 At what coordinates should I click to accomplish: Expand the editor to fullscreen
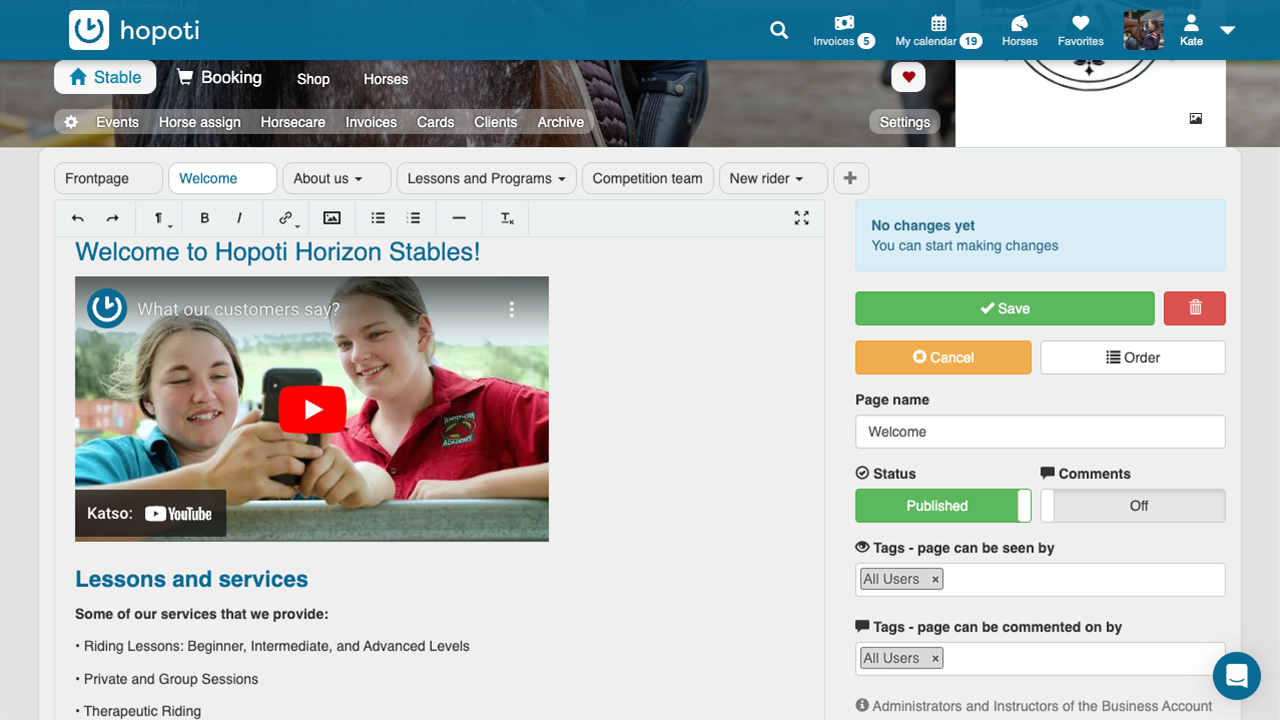802,218
